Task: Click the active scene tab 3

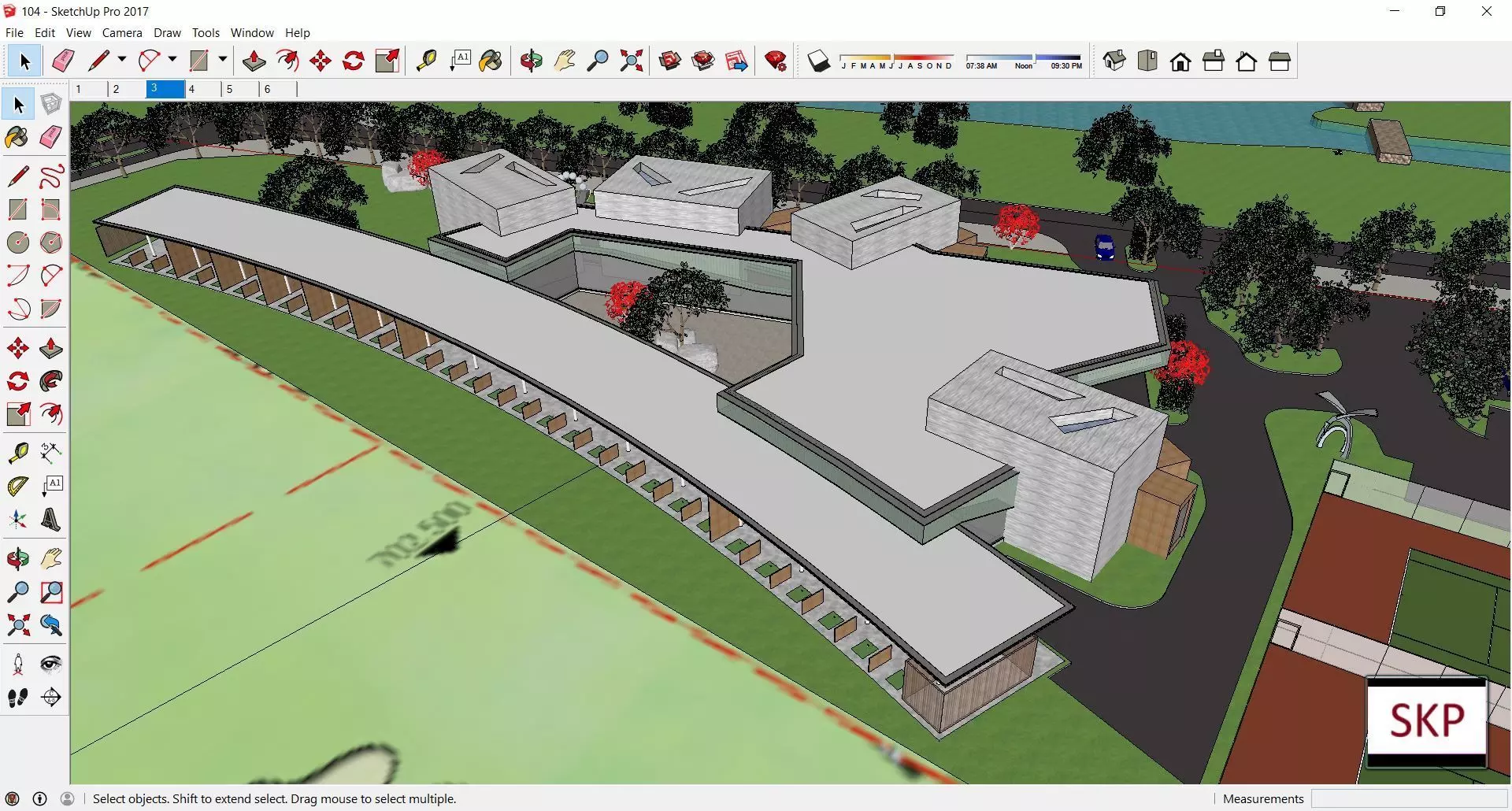Action: (165, 89)
